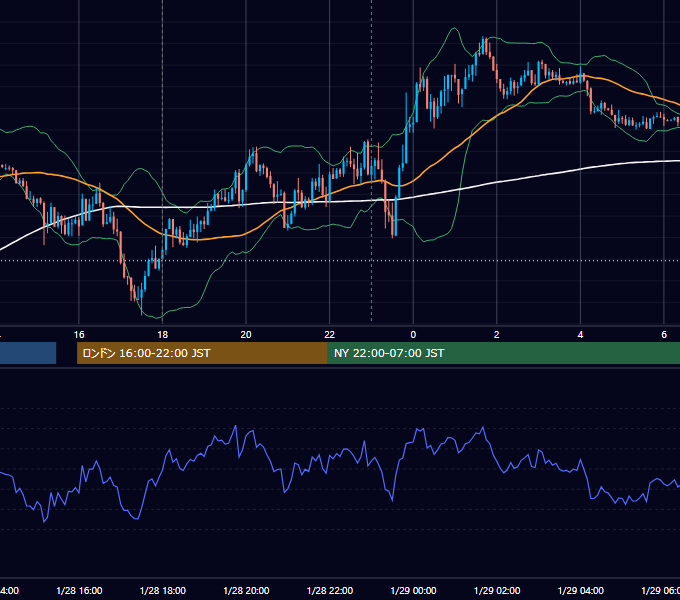
Task: Click the 1/28 16:00 time label
Action: tap(79, 590)
